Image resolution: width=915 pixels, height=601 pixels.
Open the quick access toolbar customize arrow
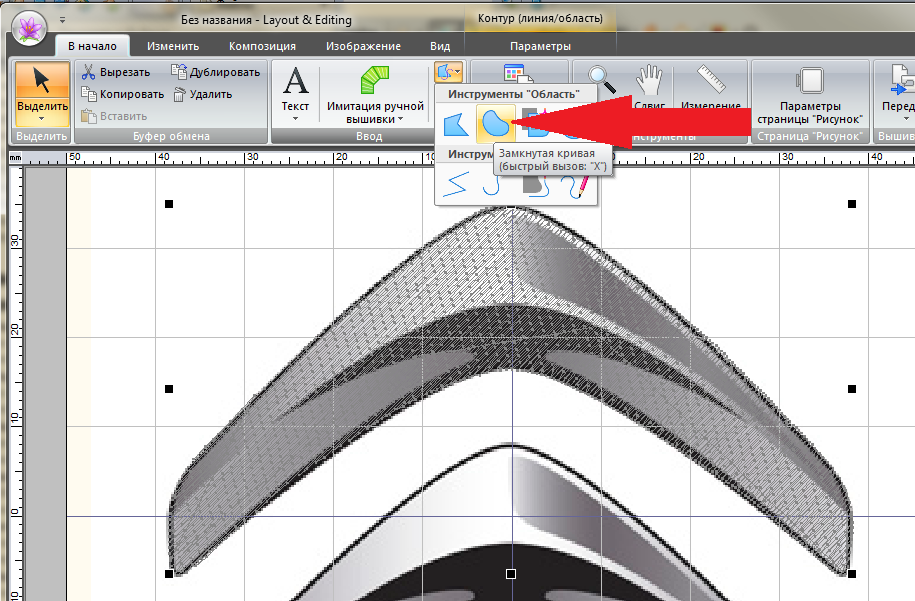click(64, 19)
